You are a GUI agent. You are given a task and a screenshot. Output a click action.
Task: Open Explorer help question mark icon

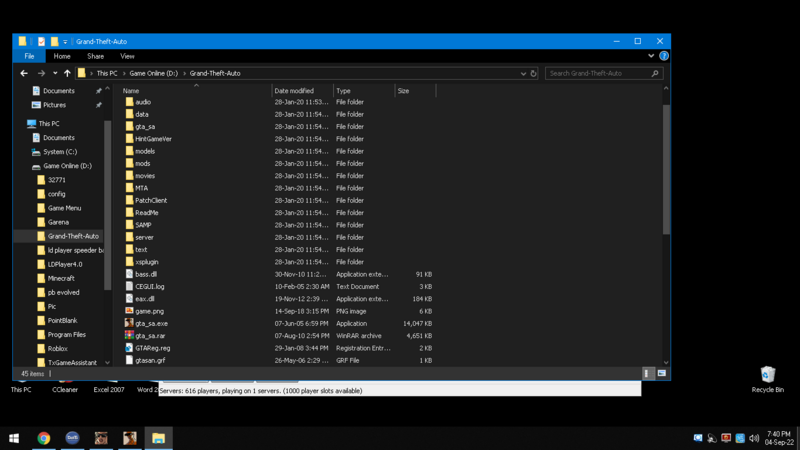click(x=664, y=56)
